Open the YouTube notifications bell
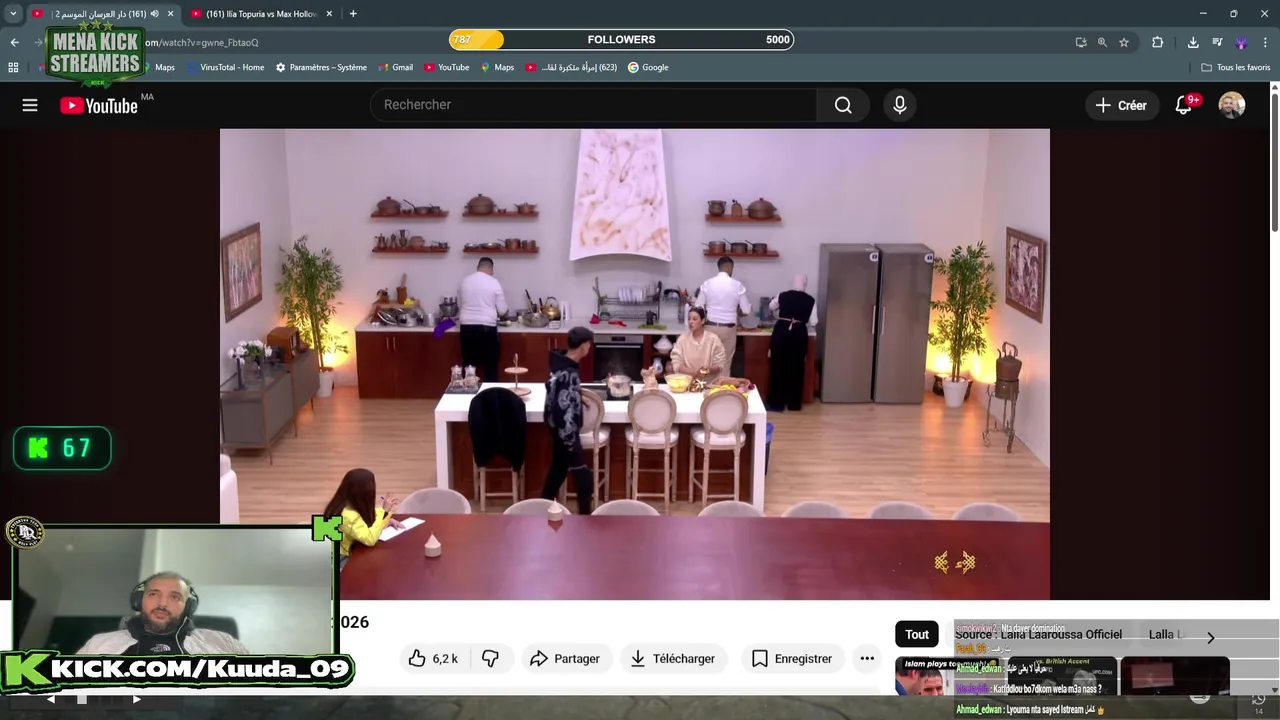Viewport: 1280px width, 720px height. point(1184,105)
